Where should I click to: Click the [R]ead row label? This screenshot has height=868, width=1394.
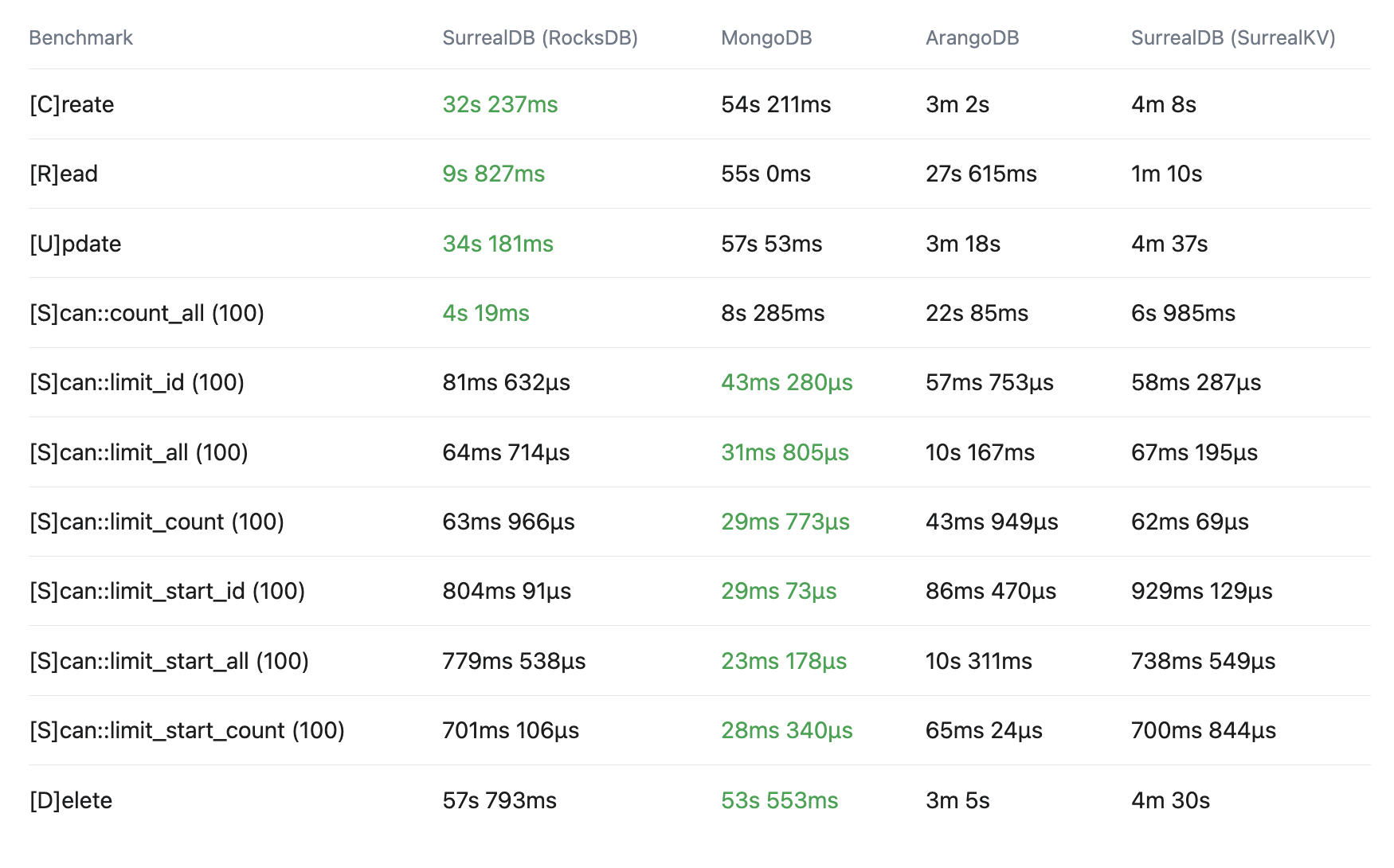[x=64, y=174]
